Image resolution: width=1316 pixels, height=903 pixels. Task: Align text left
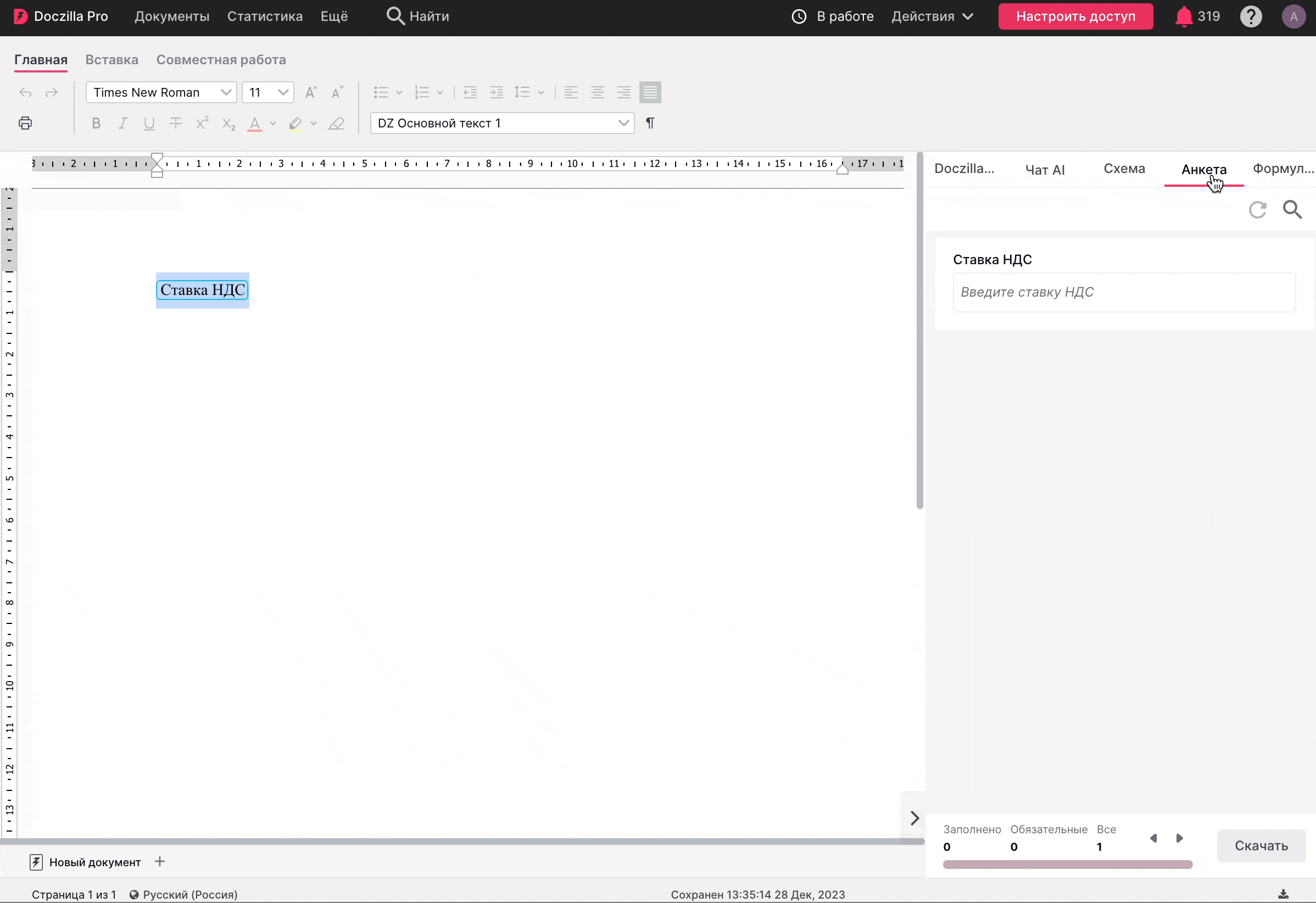click(571, 92)
